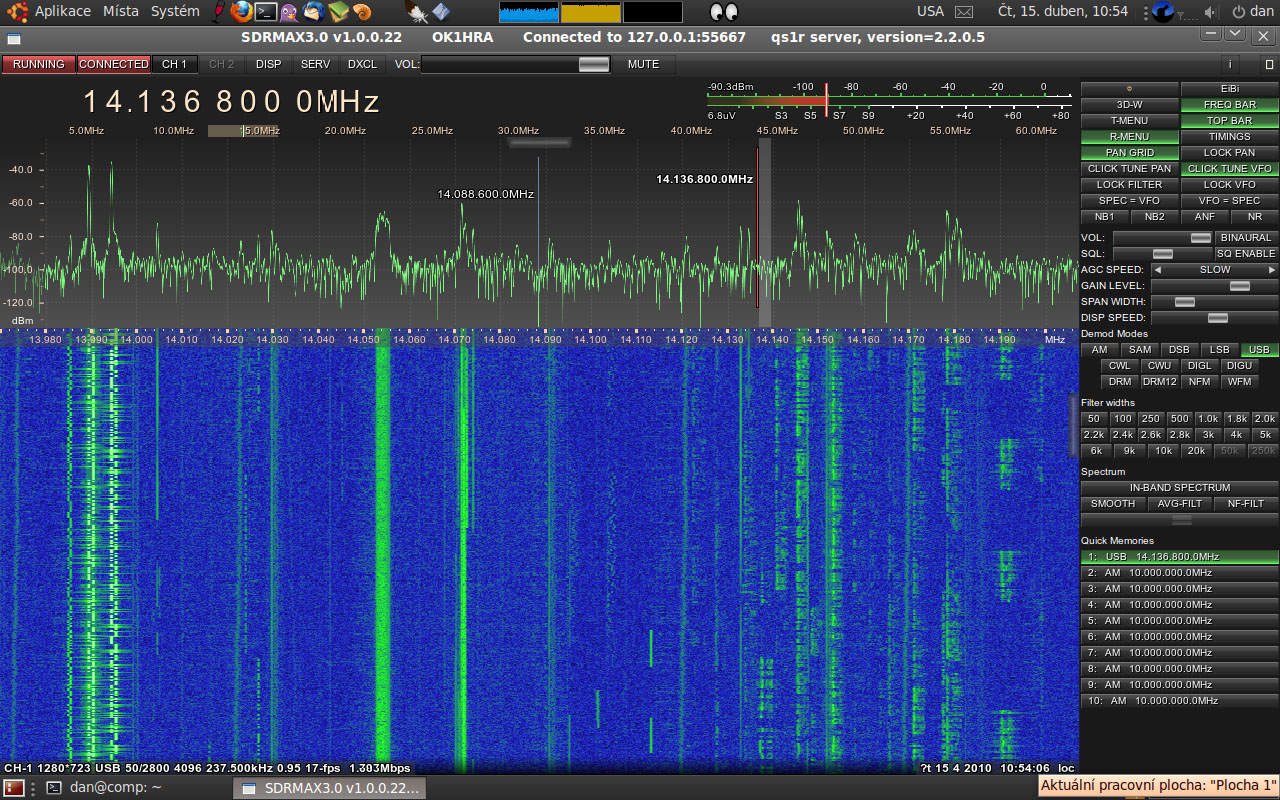This screenshot has height=800, width=1280.
Task: Click show desktop icon in bottom panel
Action: (x=14, y=788)
